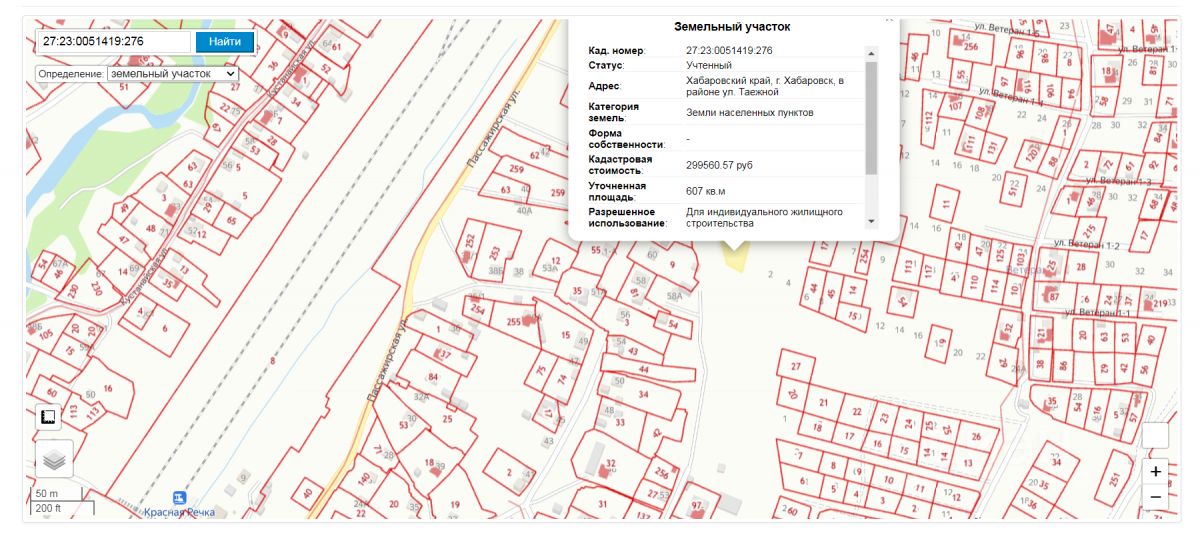1200x539 pixels.
Task: Select parcel number 255 on map
Action: (514, 322)
